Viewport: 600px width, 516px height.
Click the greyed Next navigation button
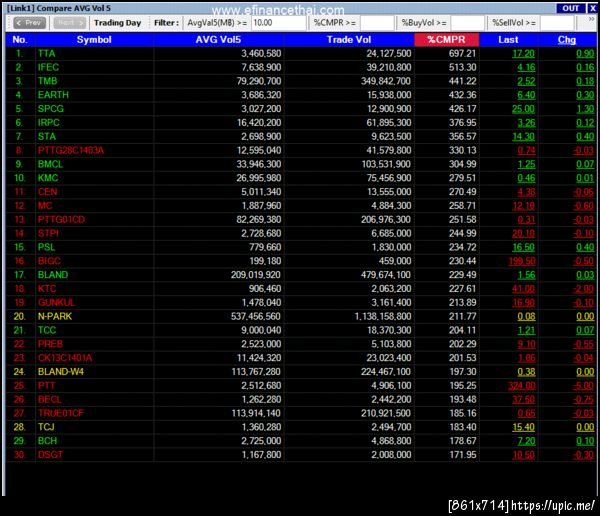click(x=70, y=23)
